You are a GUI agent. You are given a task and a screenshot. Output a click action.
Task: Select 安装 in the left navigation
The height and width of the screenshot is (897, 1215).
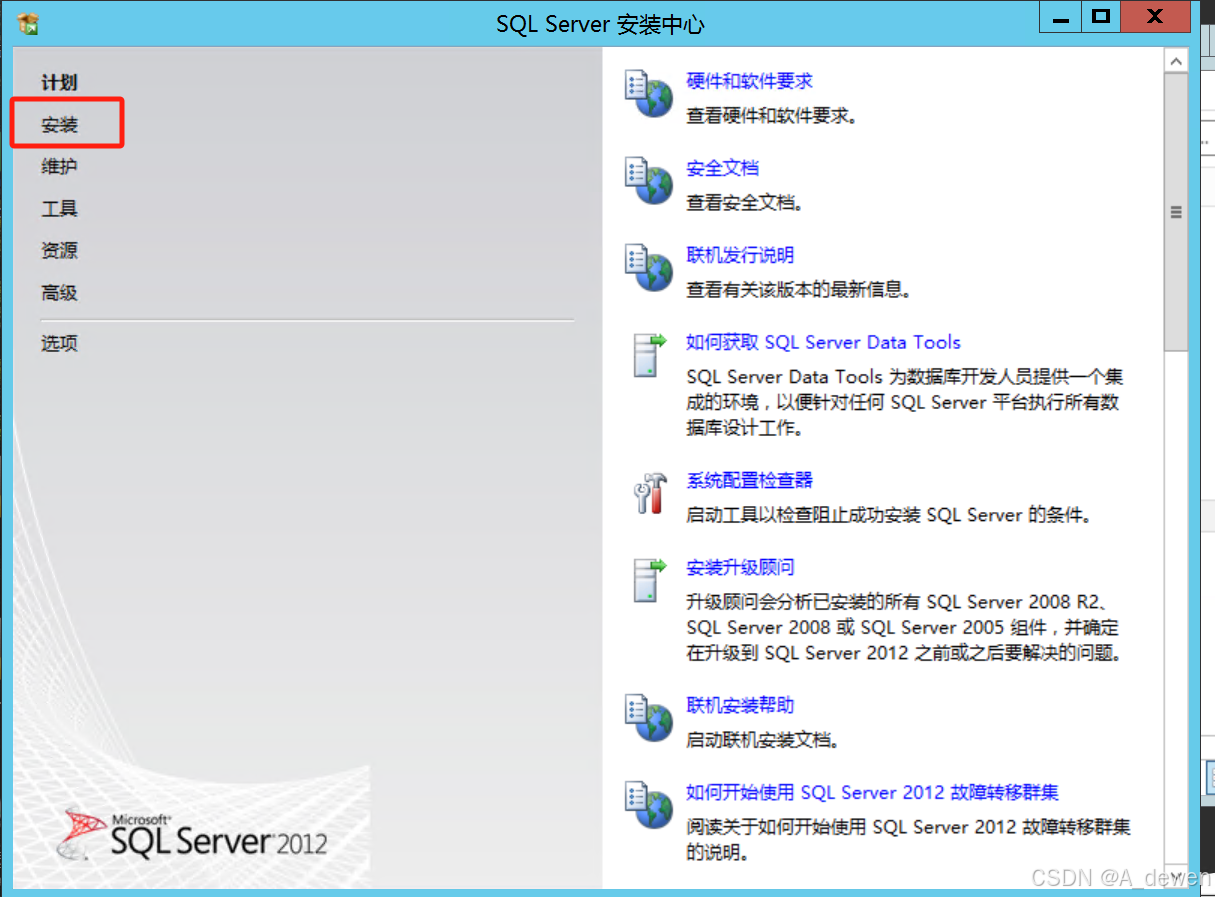pyautogui.click(x=59, y=125)
